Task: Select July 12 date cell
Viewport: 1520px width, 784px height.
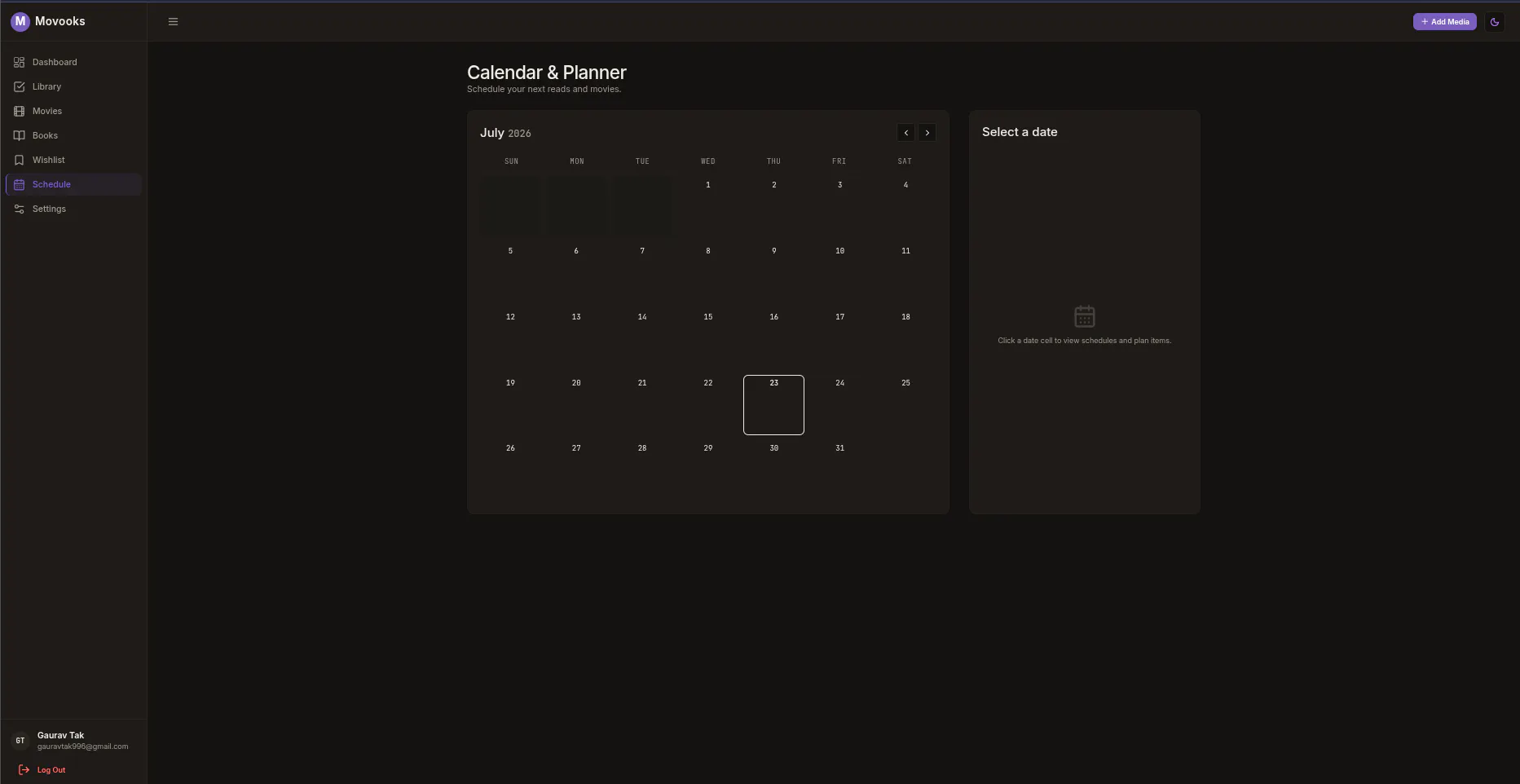Action: pyautogui.click(x=511, y=338)
